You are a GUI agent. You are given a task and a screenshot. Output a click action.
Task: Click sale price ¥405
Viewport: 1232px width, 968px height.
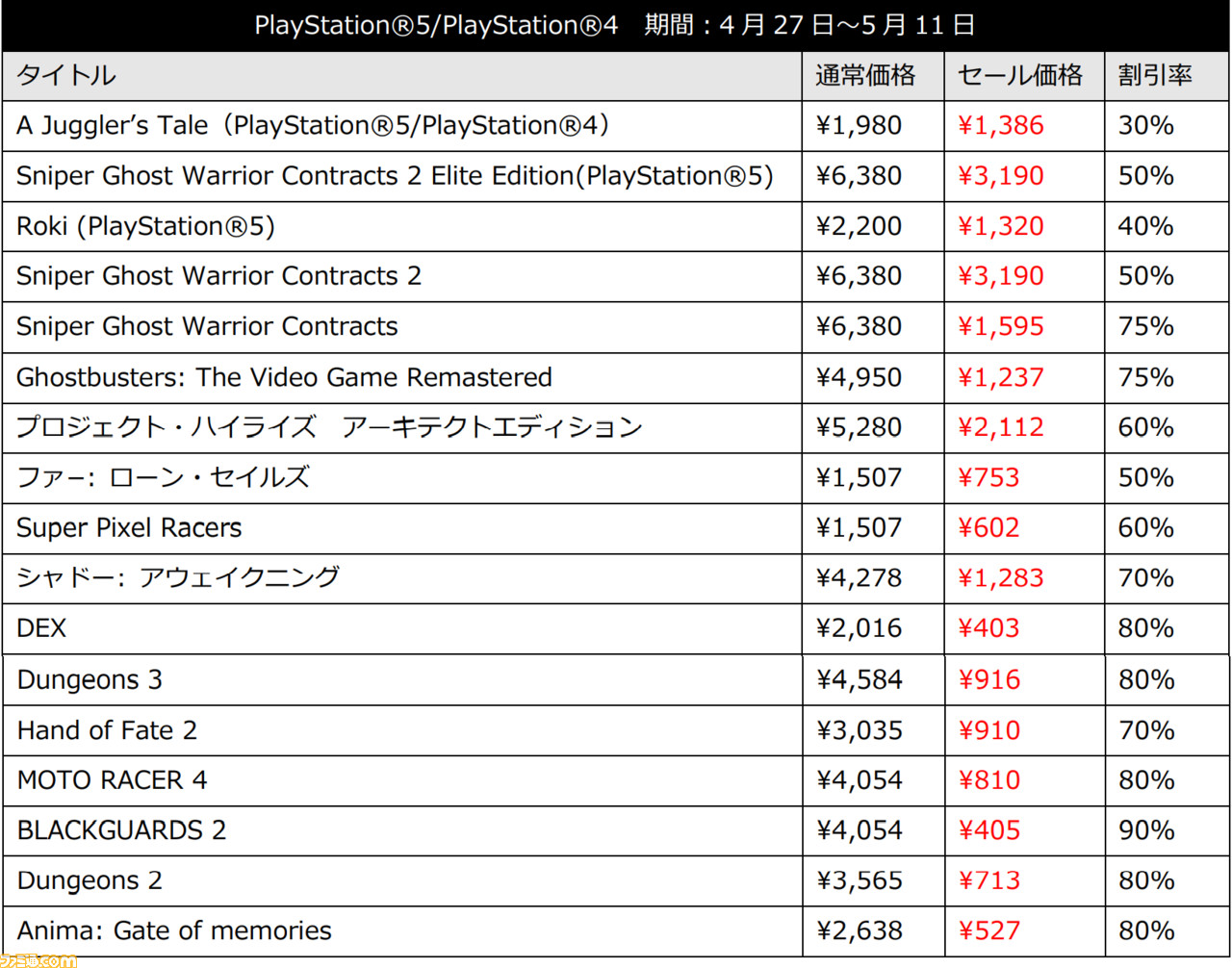pyautogui.click(x=988, y=830)
